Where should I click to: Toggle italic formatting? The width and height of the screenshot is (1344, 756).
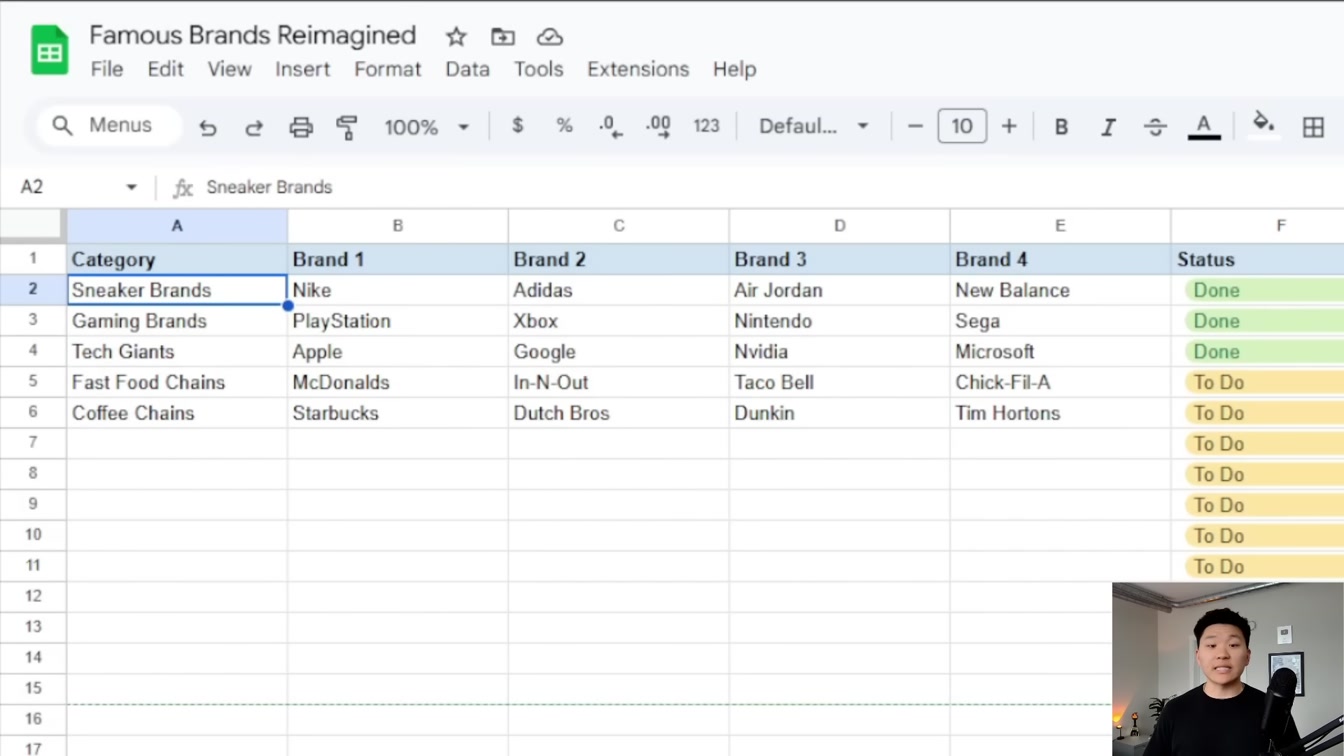[x=1108, y=127]
